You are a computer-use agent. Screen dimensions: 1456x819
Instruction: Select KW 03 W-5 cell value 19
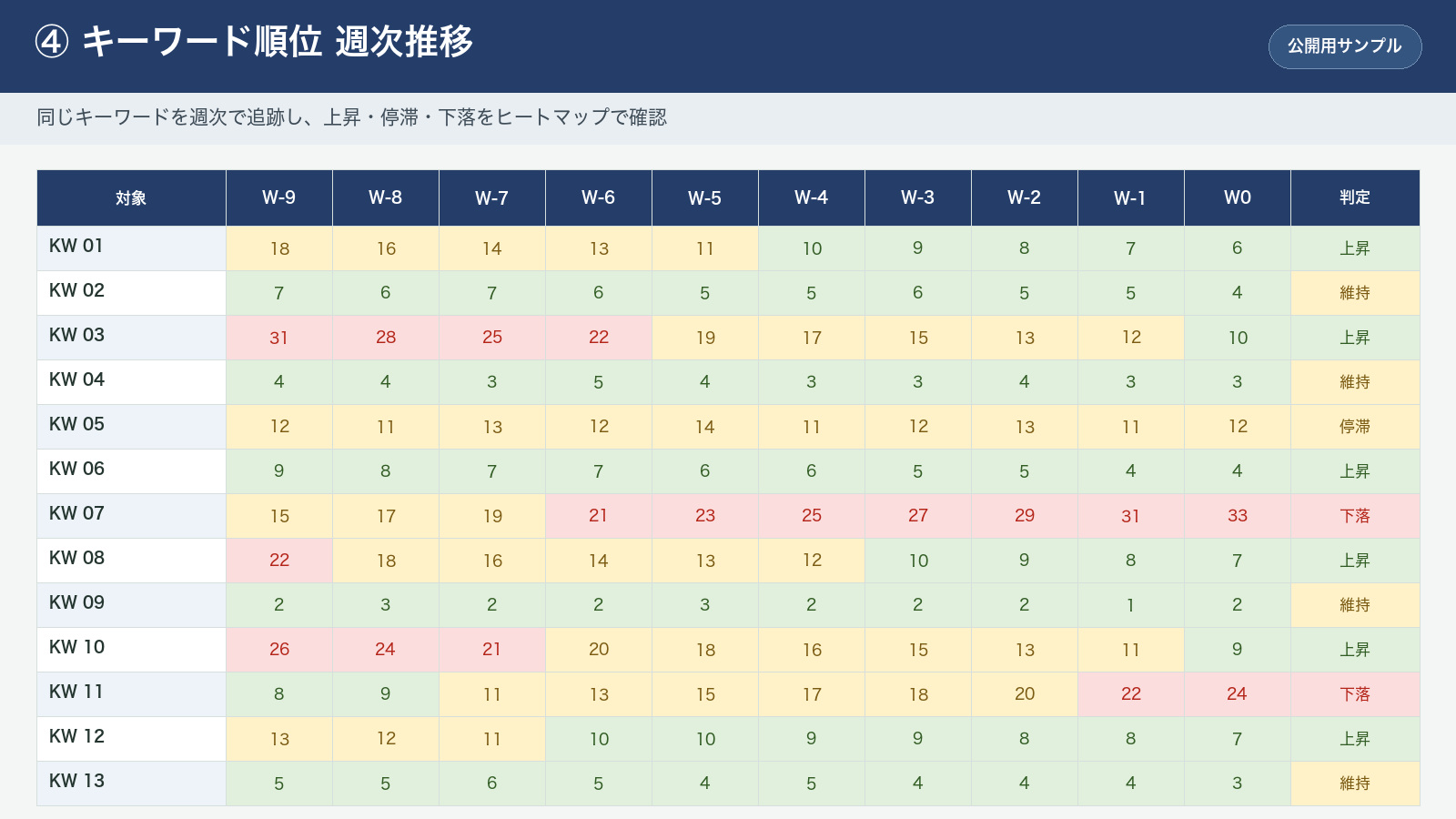tap(705, 338)
